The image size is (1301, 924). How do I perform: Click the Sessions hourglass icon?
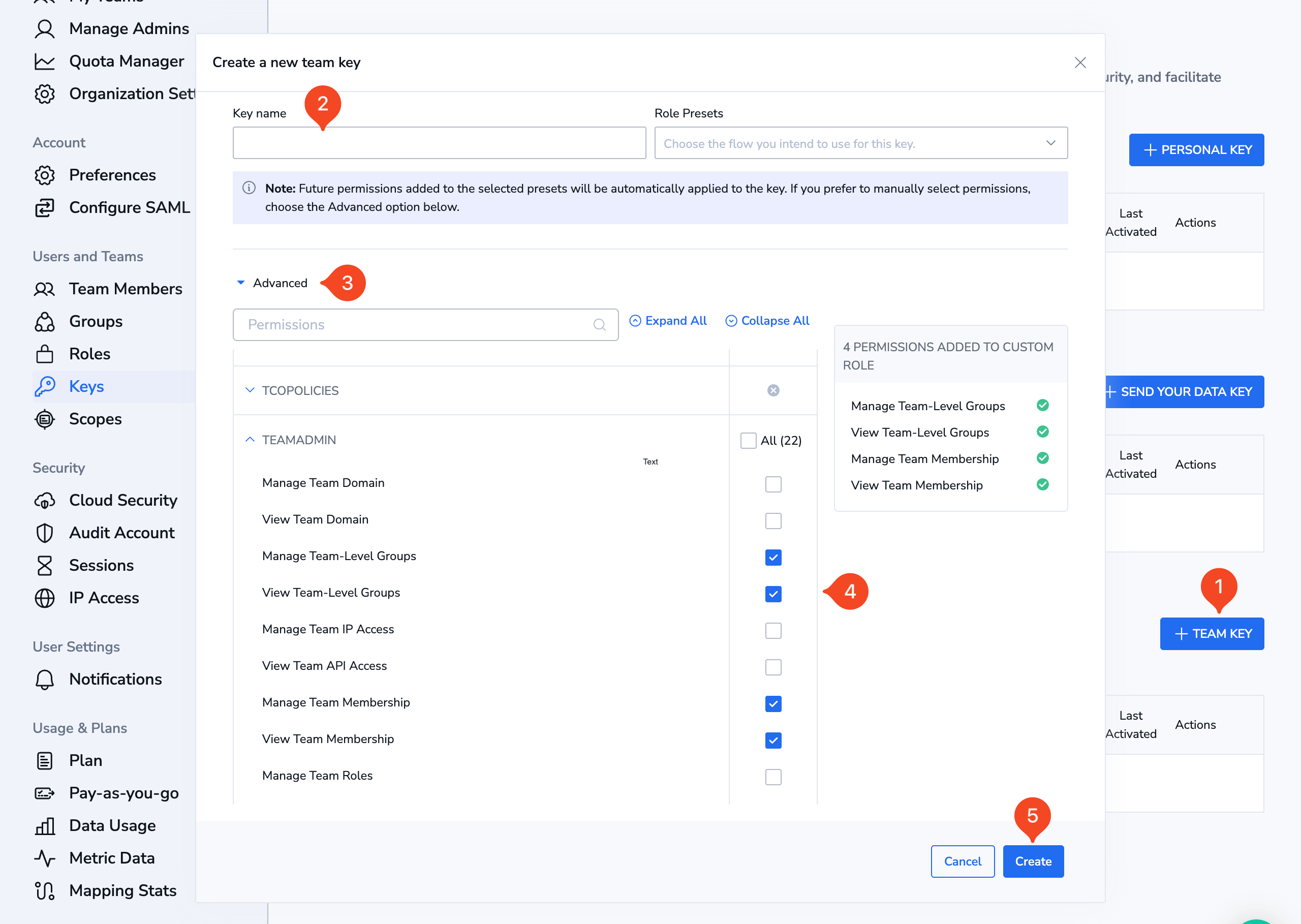(x=44, y=565)
